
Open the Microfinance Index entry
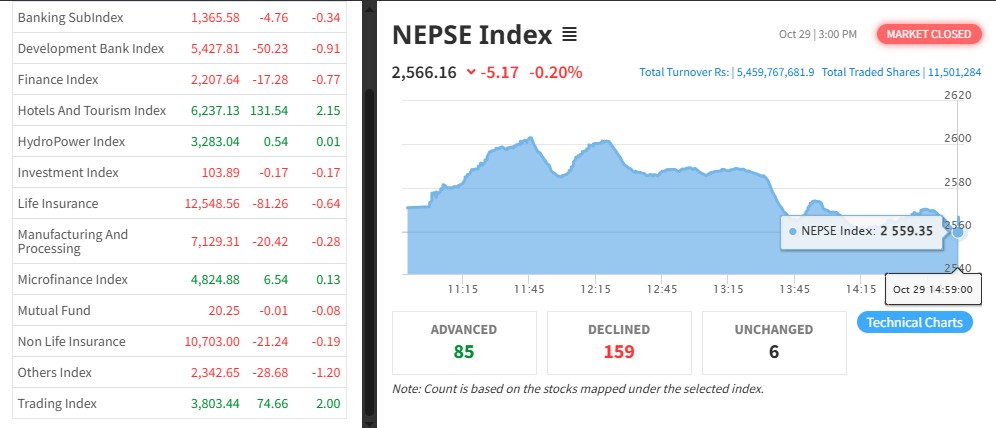tap(73, 279)
